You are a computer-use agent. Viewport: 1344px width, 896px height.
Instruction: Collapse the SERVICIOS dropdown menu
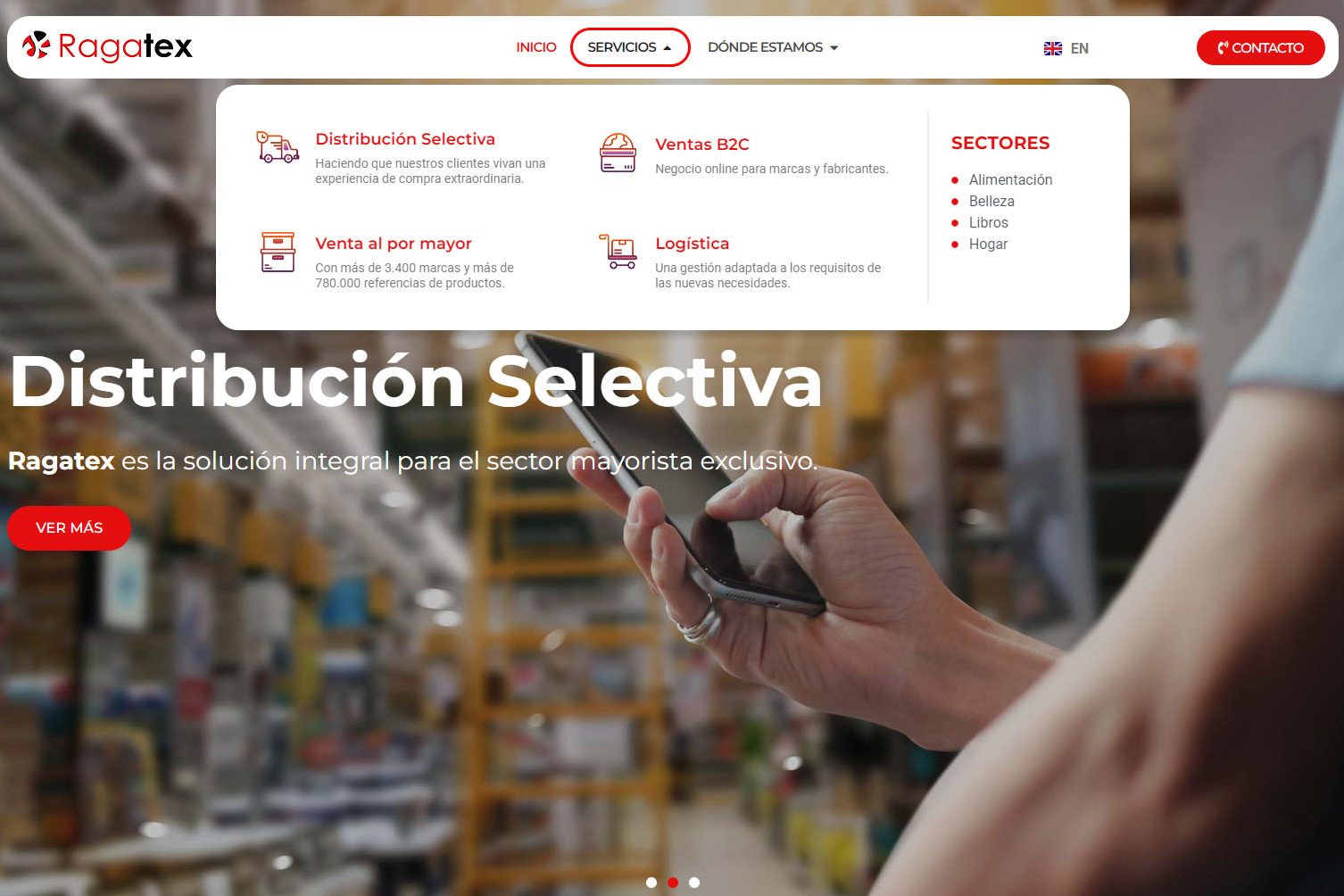click(x=630, y=47)
